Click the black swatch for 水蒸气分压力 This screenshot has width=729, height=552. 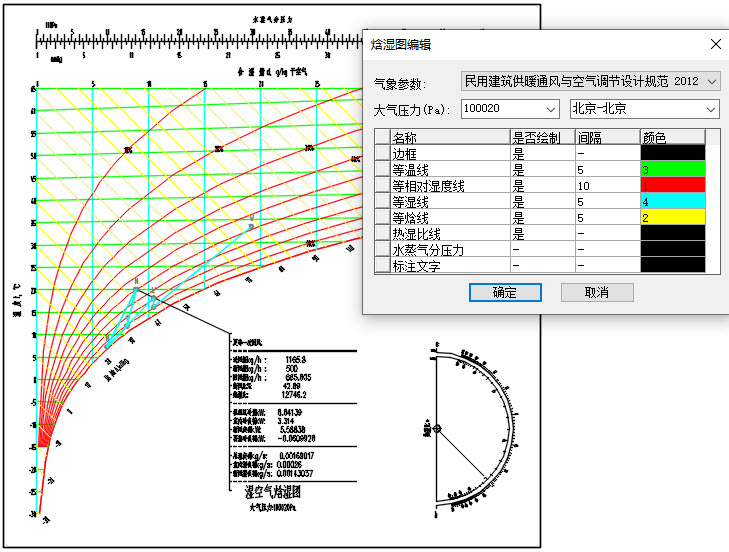[x=673, y=249]
